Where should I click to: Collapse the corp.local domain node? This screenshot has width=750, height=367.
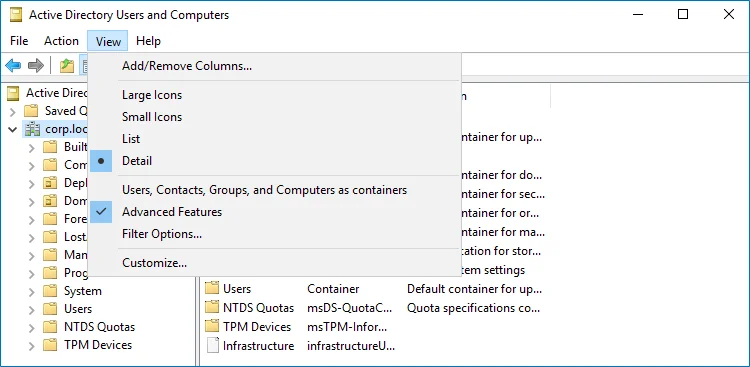pyautogui.click(x=12, y=129)
